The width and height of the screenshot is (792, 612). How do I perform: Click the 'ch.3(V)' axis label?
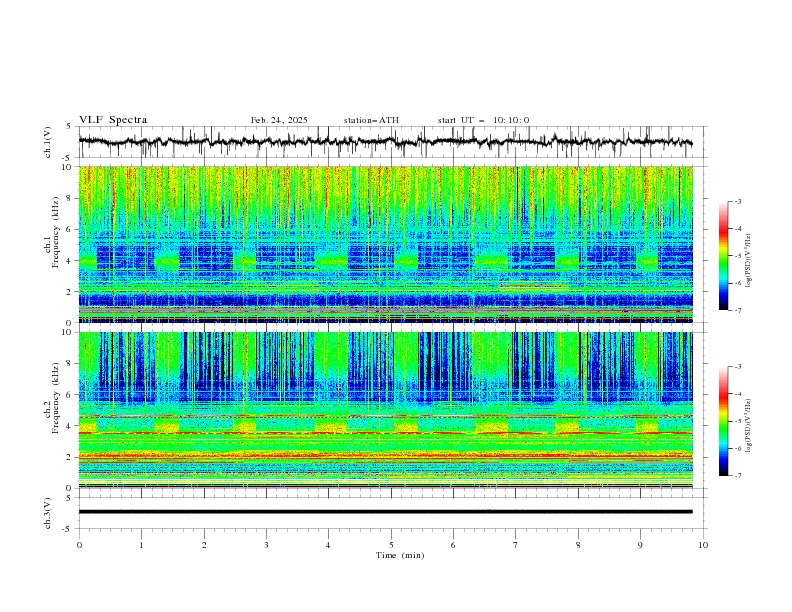click(48, 513)
